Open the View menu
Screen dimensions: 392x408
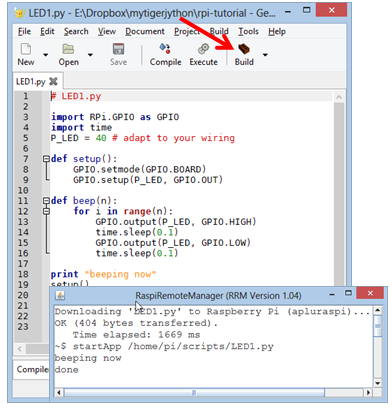point(106,31)
